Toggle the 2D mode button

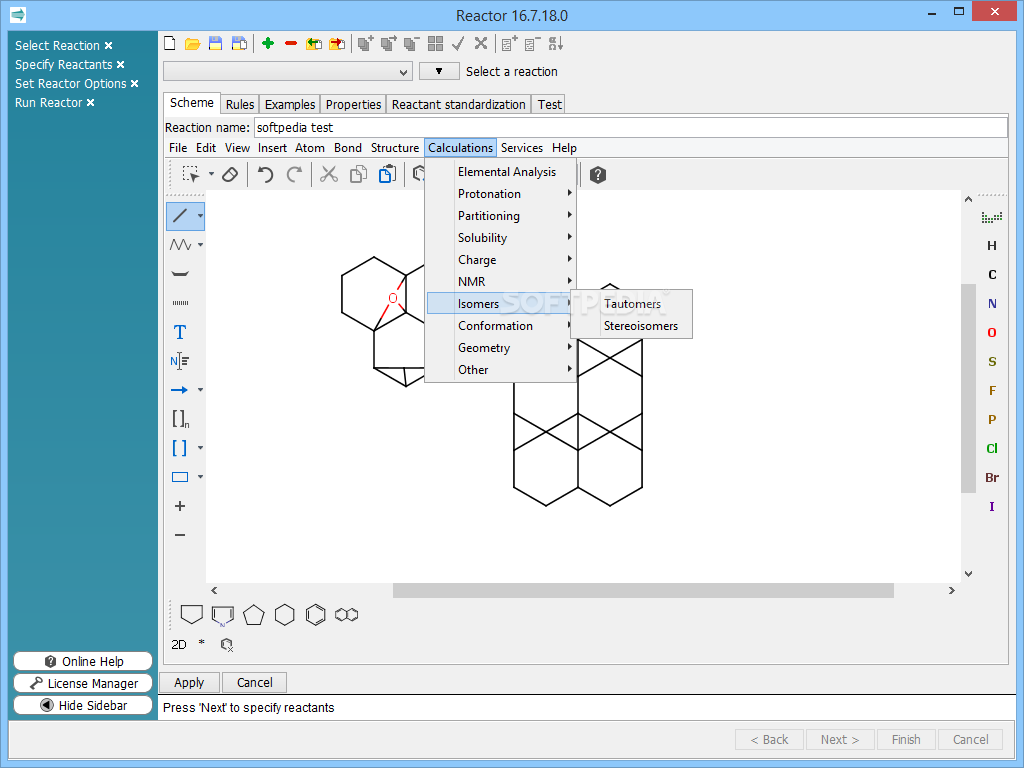179,645
